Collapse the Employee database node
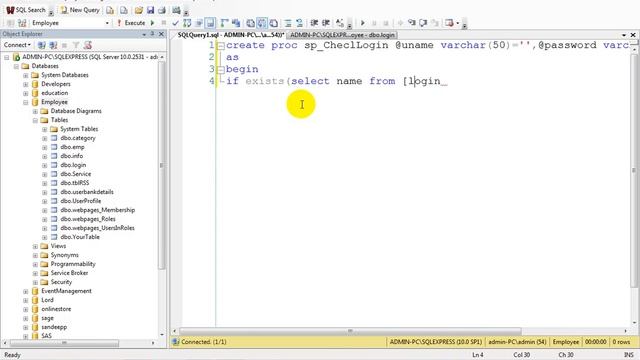640x360 pixels. 26,102
